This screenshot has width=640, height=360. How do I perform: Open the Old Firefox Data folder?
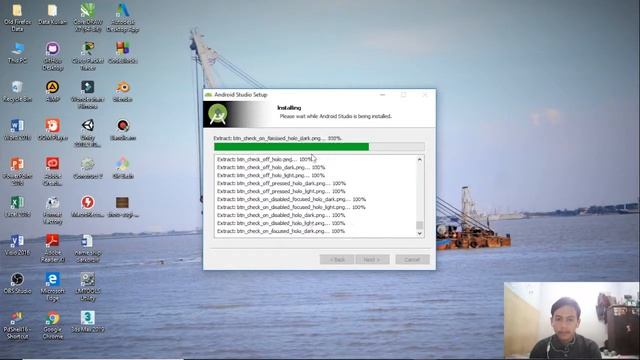(x=17, y=18)
